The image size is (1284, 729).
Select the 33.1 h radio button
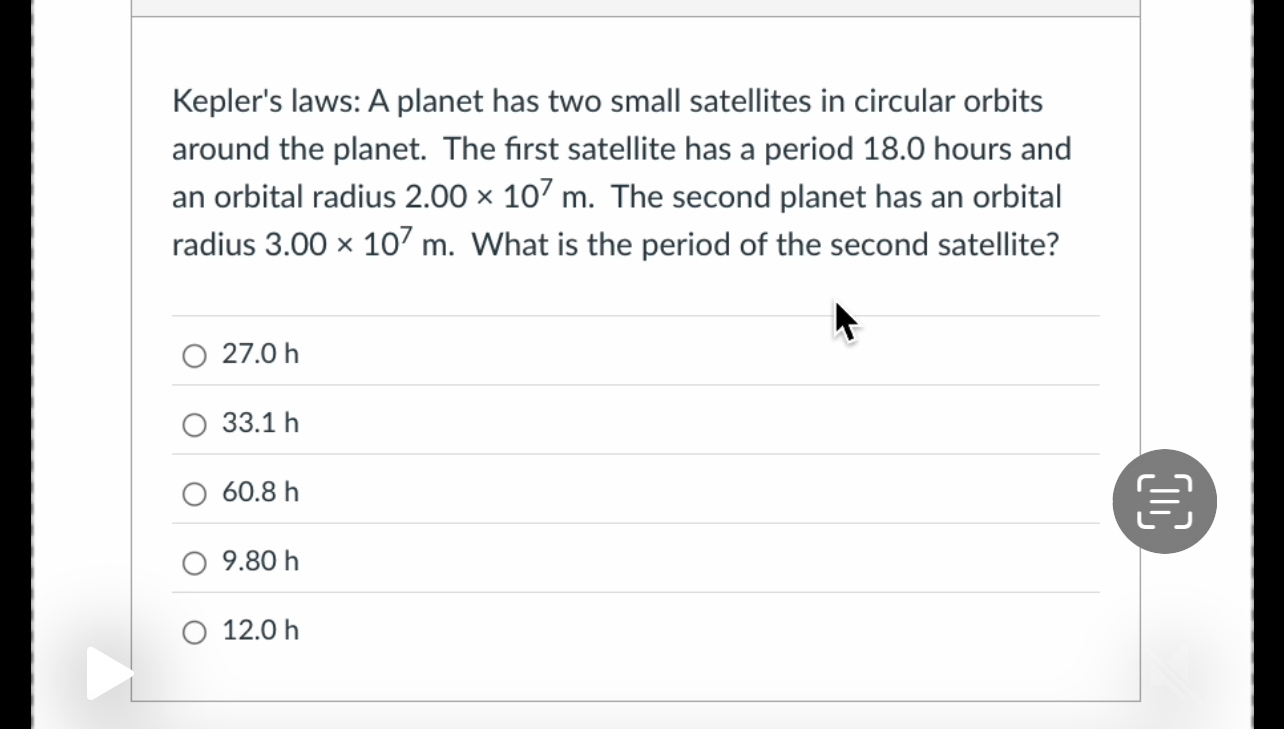point(194,424)
